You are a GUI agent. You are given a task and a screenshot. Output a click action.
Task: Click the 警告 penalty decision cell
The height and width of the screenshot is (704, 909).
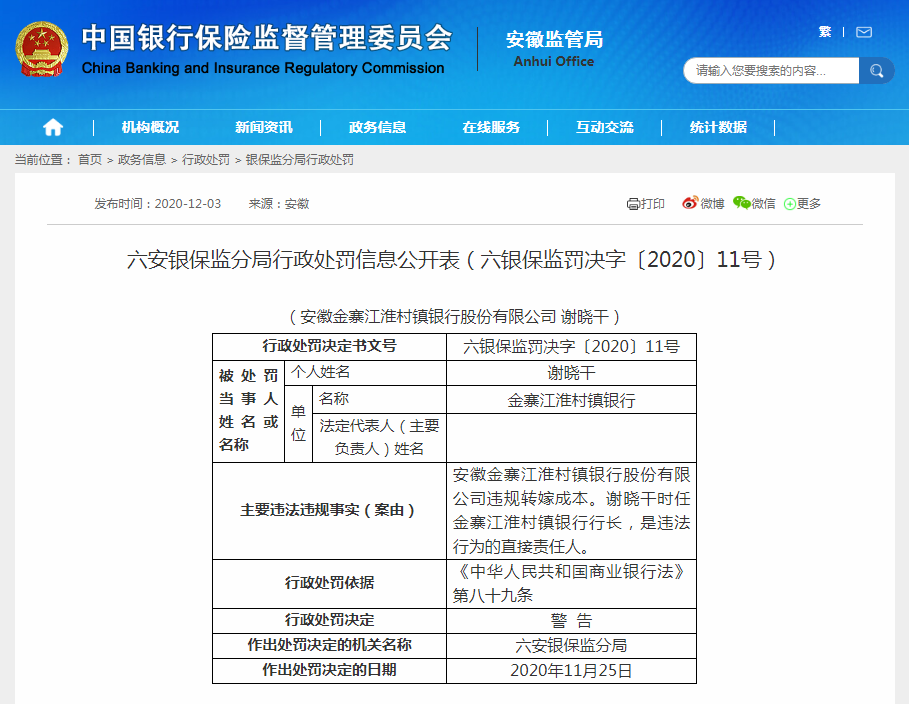[571, 620]
